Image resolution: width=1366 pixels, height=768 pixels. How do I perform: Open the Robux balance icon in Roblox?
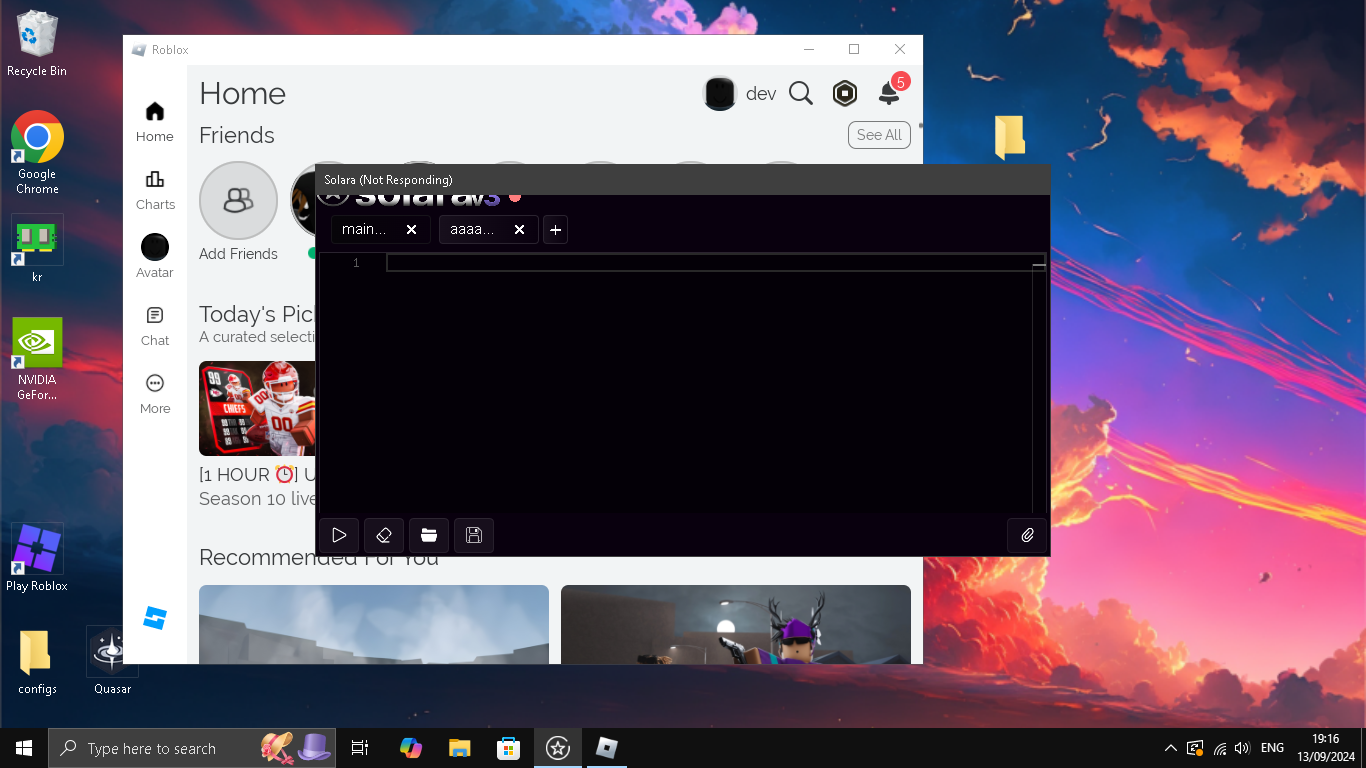(x=845, y=94)
